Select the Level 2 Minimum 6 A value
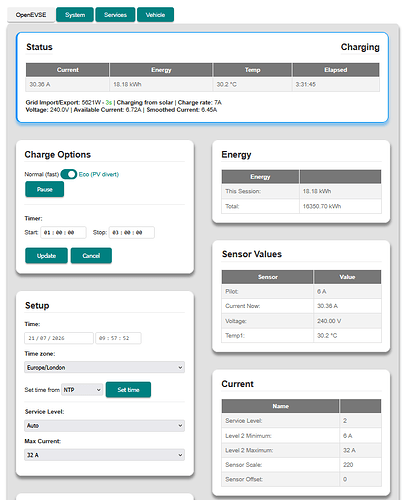The height and width of the screenshot is (500, 411). click(x=348, y=436)
